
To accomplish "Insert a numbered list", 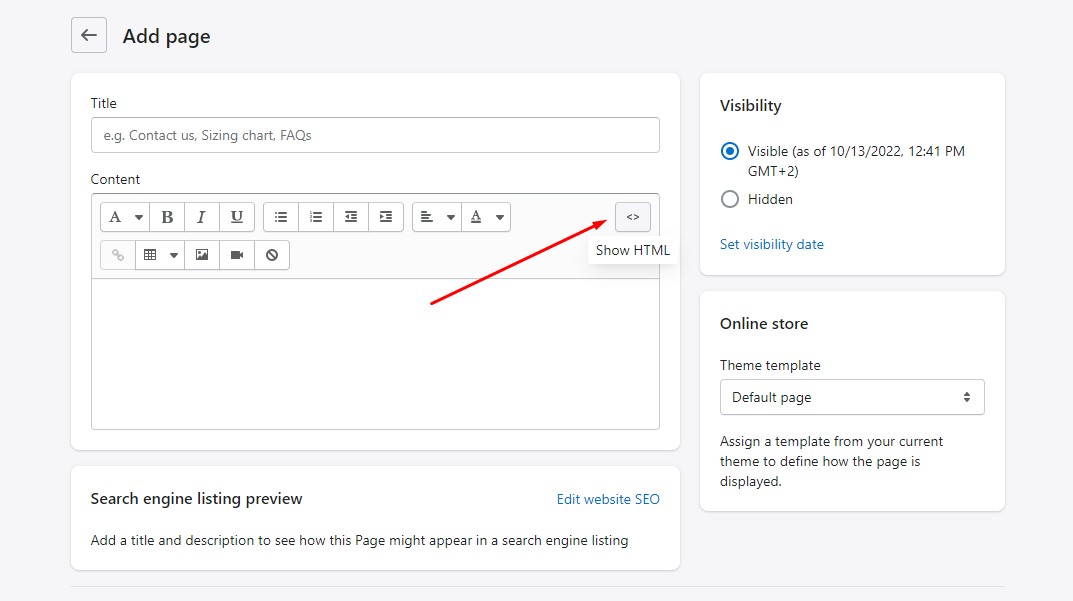I will pos(315,216).
